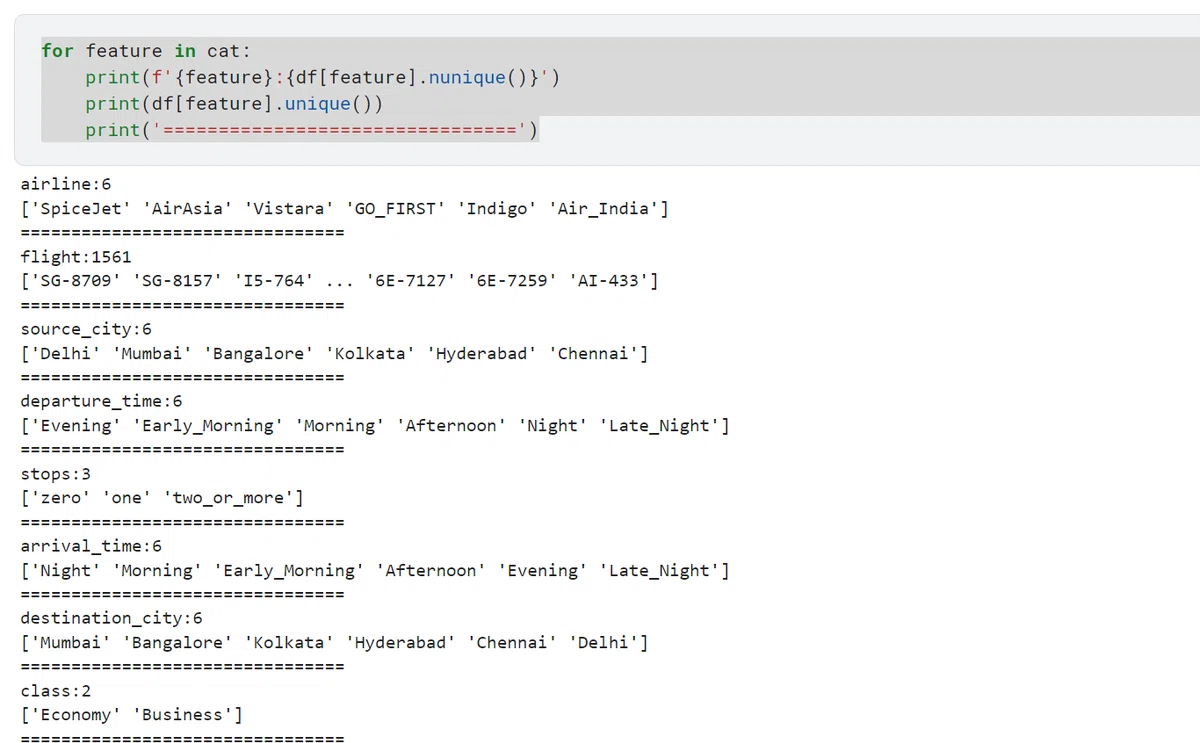Viewport: 1200px width, 743px height.
Task: Click the 'destination_city:6' output line
Action: (111, 618)
